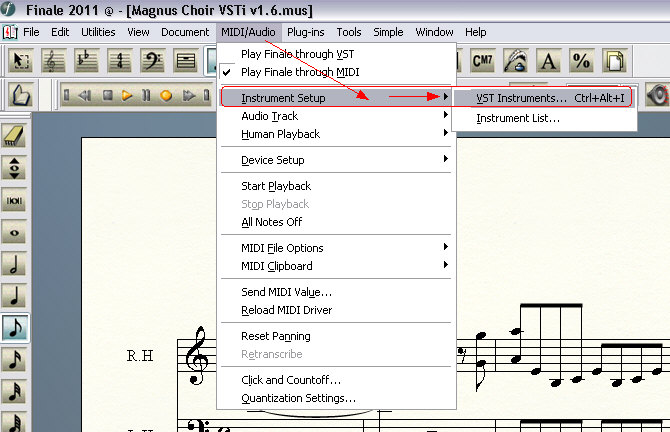Select the Resize tool percent icon
Viewport: 670px width, 432px height.
pyautogui.click(x=582, y=61)
